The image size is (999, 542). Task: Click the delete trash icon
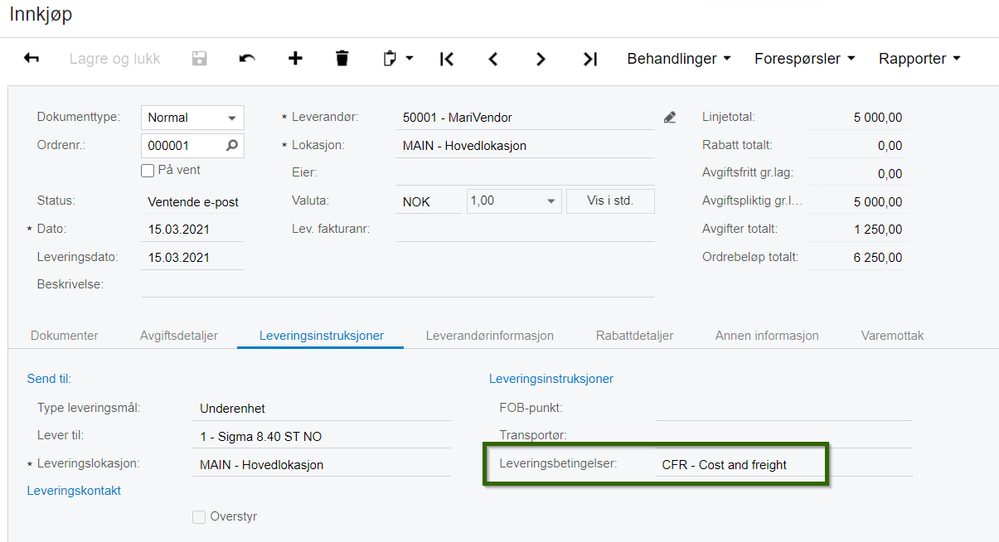click(x=342, y=59)
